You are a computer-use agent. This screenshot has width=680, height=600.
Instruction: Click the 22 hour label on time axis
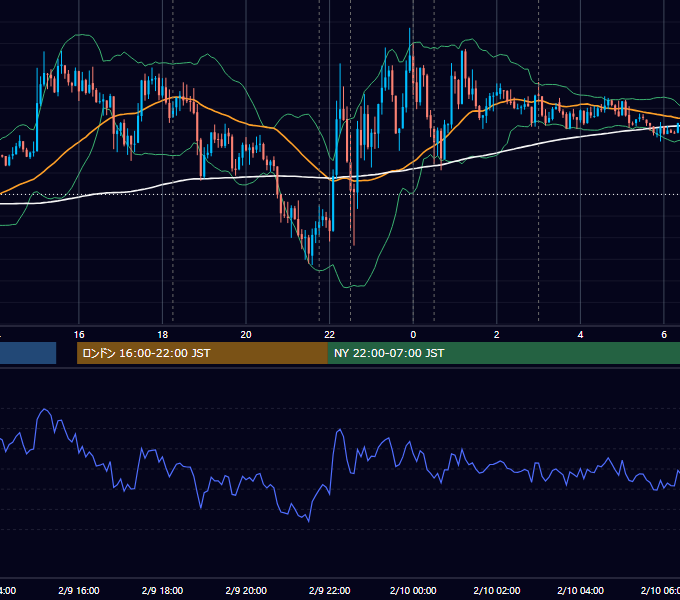pos(330,335)
